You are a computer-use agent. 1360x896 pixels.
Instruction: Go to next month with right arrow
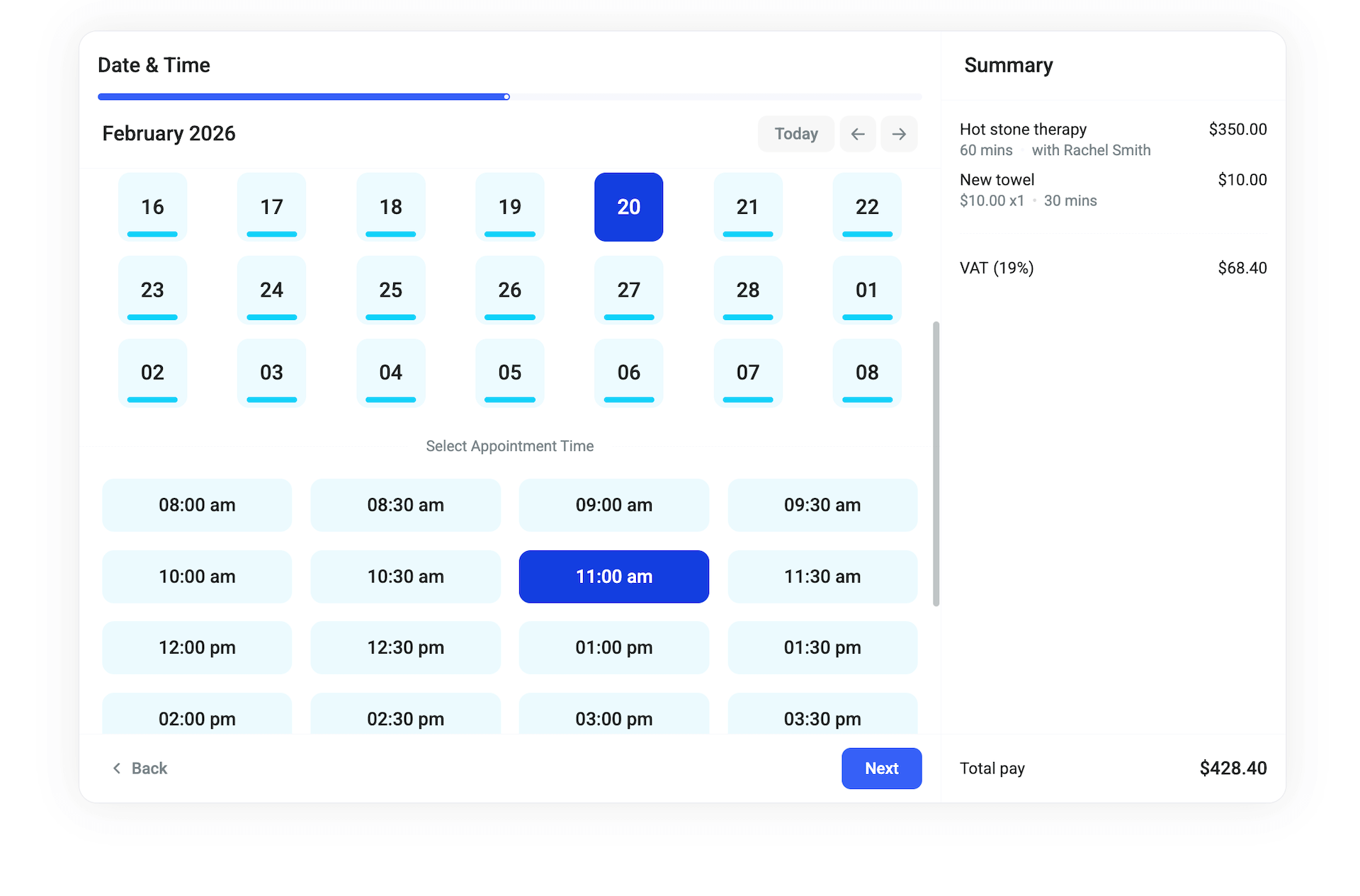(x=899, y=134)
